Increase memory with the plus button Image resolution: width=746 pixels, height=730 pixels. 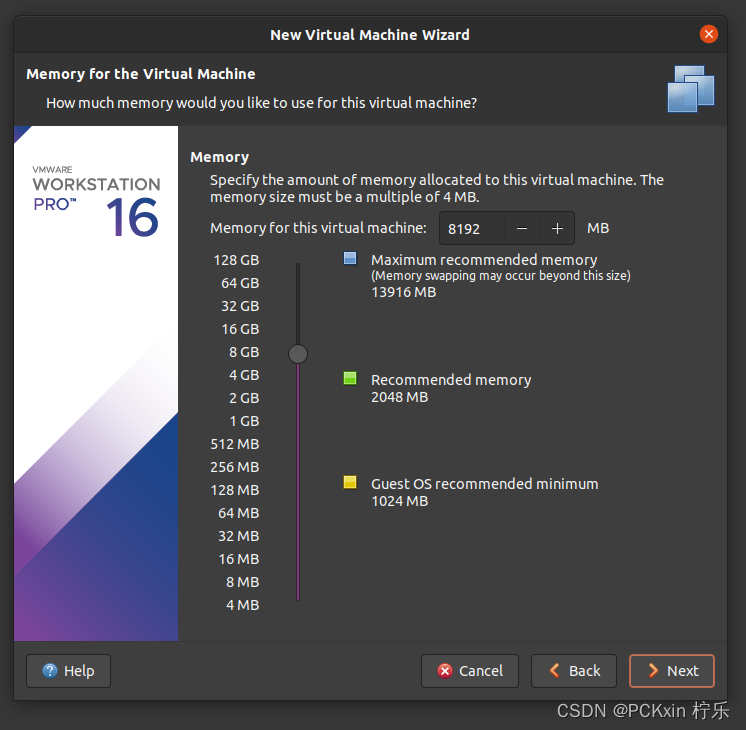pyautogui.click(x=557, y=228)
